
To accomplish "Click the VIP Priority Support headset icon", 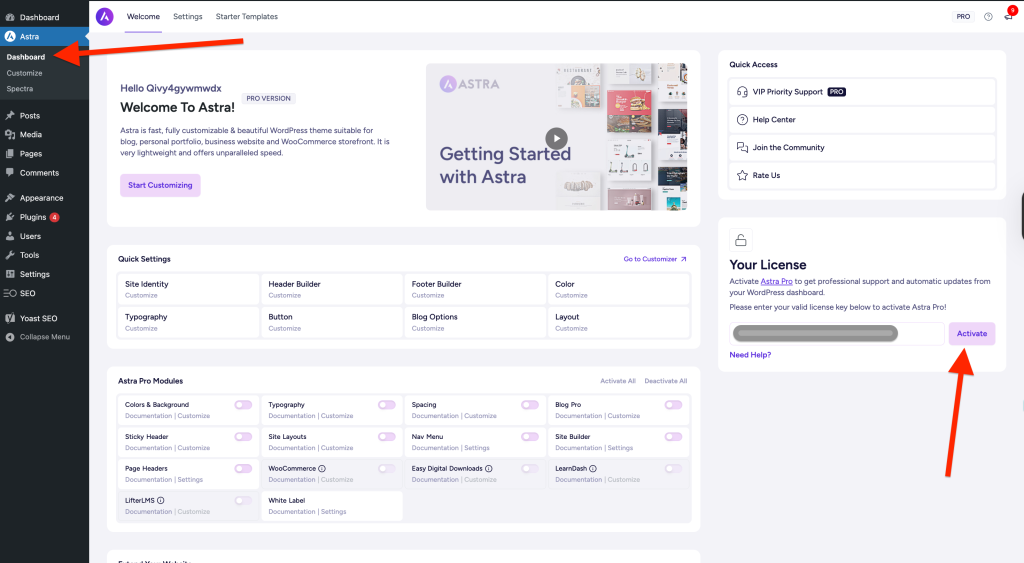I will coord(742,92).
